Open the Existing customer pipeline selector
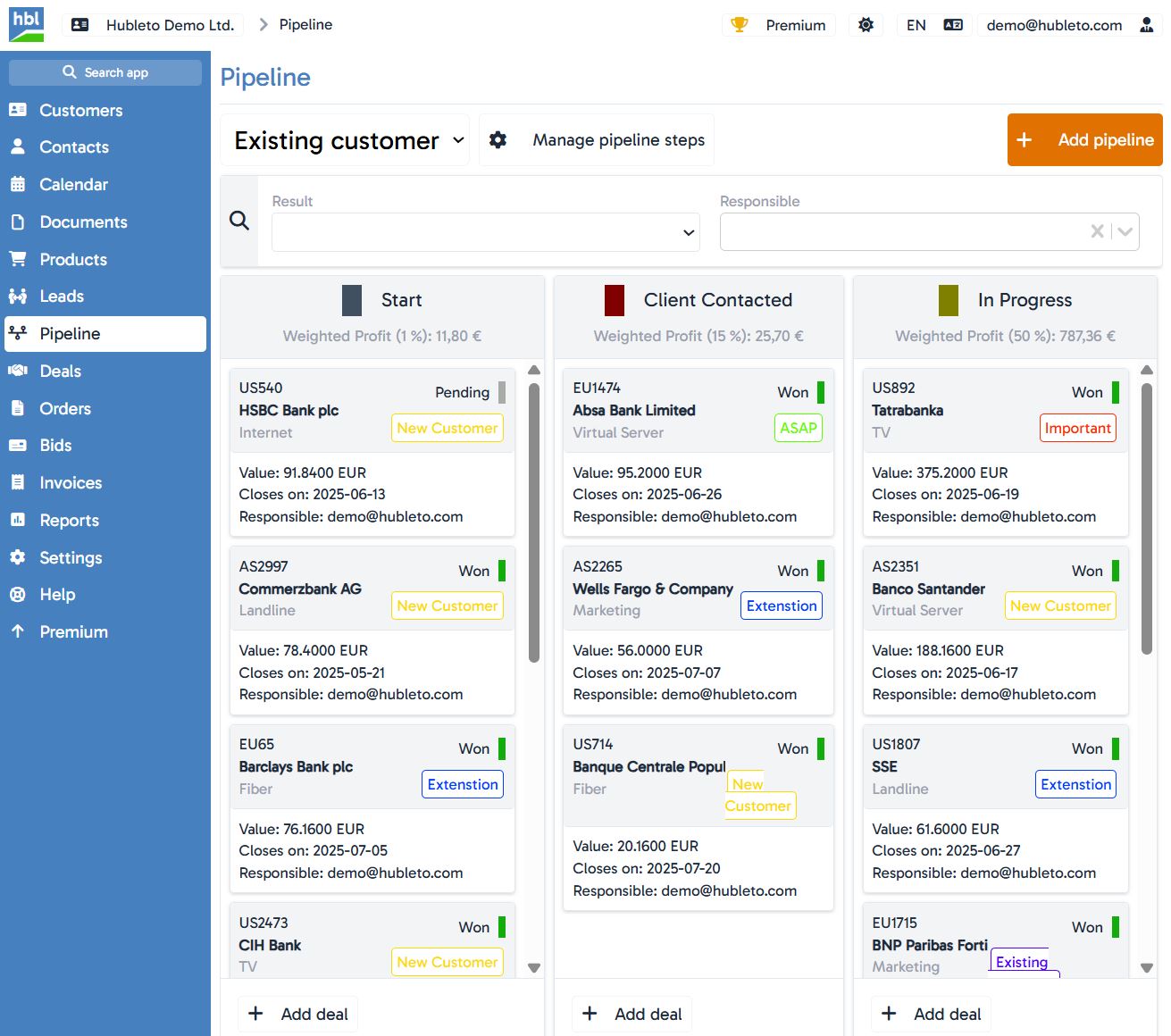This screenshot has height=1036, width=1171. point(345,140)
